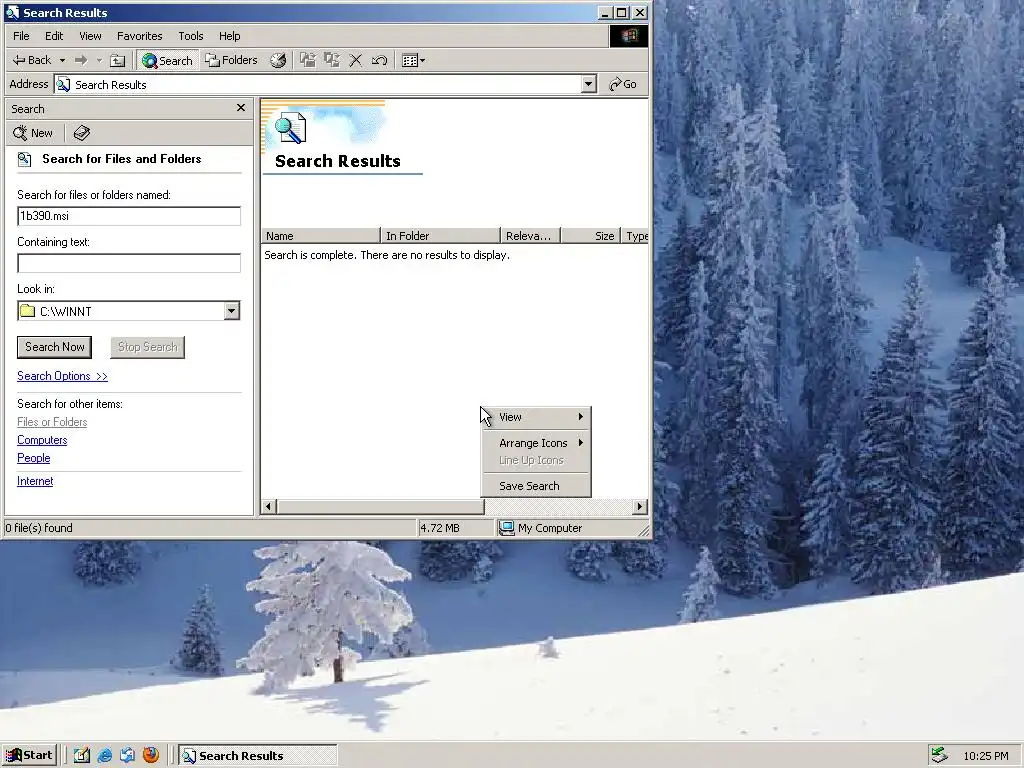Toggle the Search pane toolbar button
This screenshot has height=768, width=1024.
(x=167, y=60)
